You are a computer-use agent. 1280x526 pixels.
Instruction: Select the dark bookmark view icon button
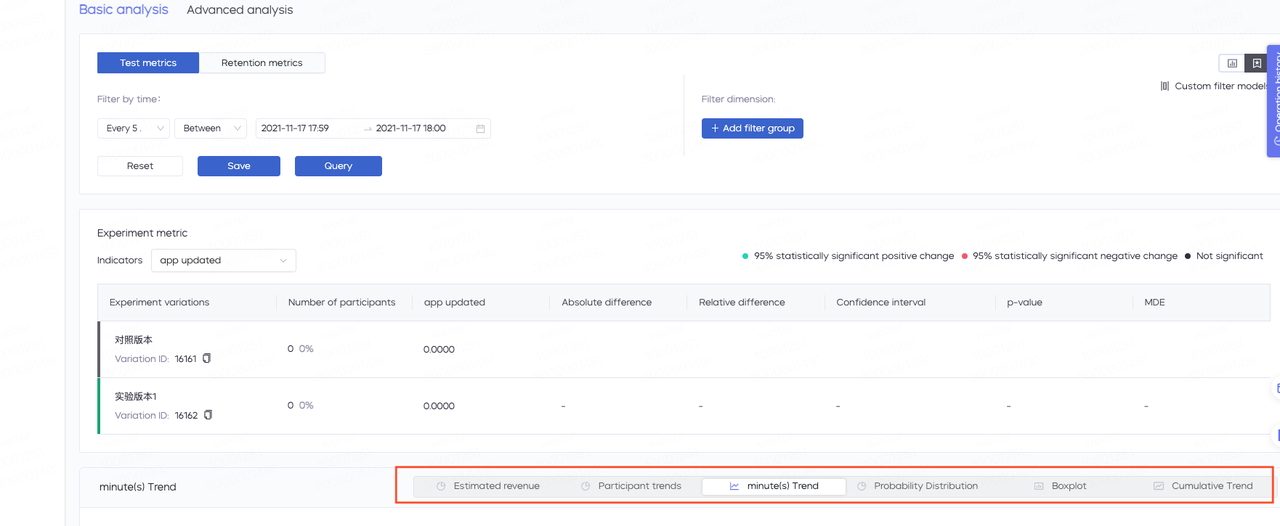click(1256, 63)
